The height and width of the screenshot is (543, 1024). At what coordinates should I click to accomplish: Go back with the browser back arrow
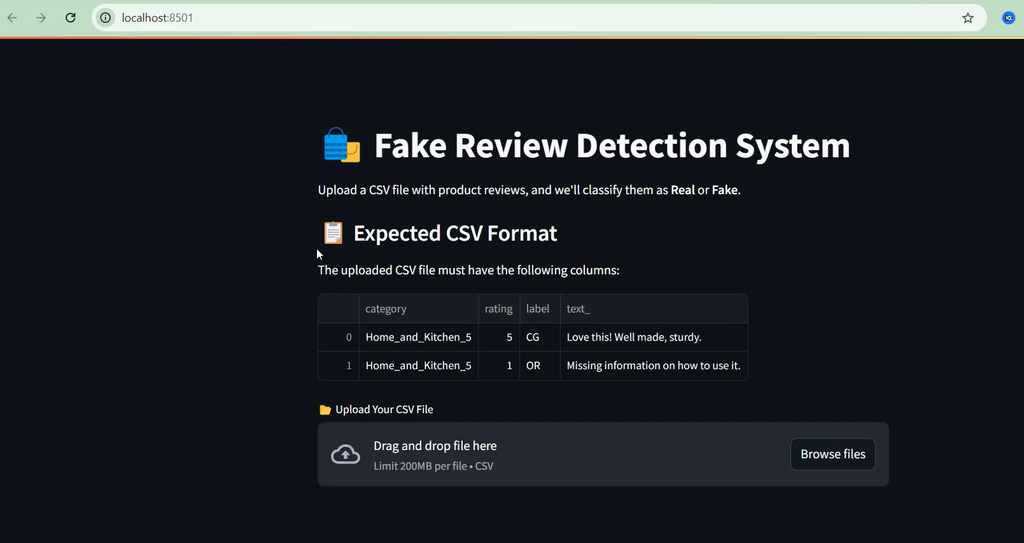point(12,18)
